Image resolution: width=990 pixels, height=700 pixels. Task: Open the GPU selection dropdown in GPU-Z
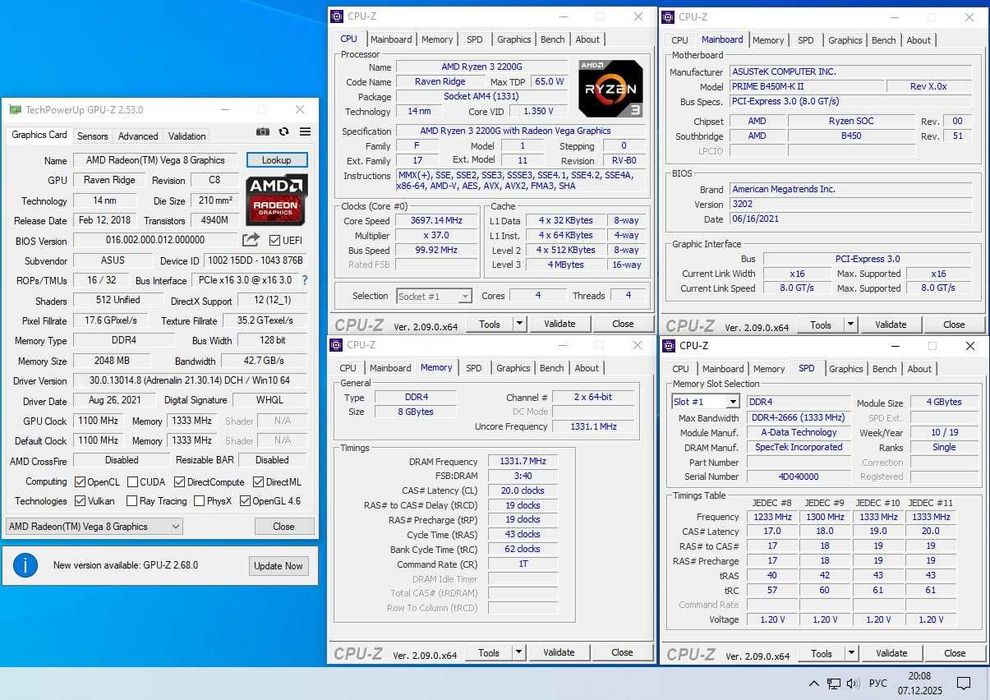click(x=94, y=526)
